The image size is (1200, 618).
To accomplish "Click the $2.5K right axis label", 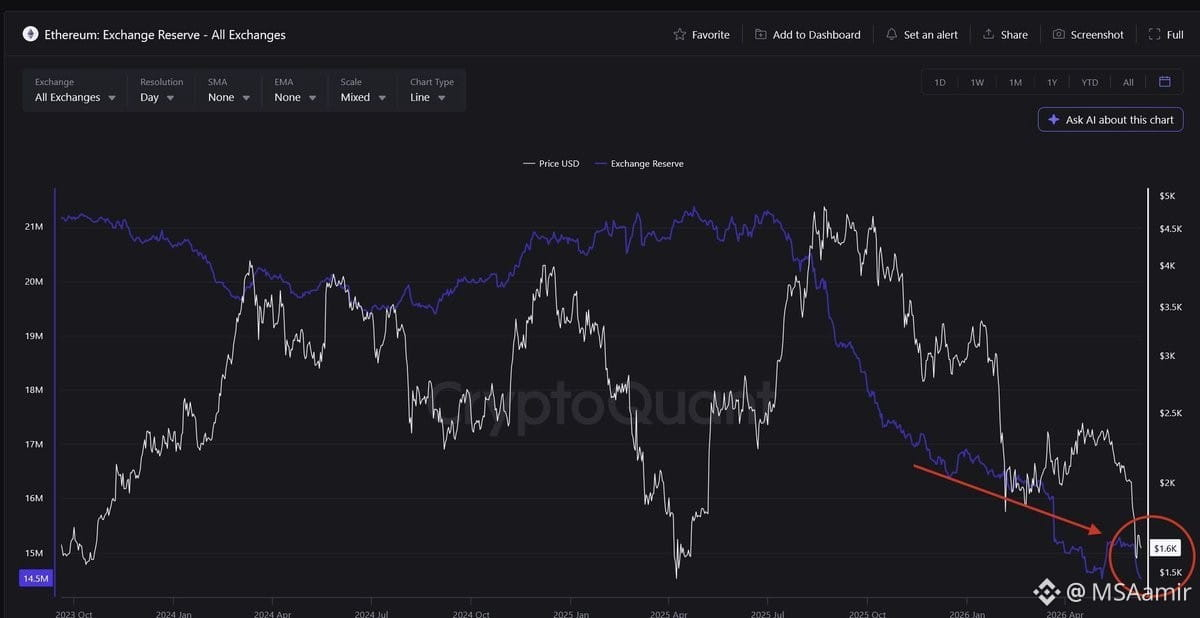I will click(x=1170, y=413).
